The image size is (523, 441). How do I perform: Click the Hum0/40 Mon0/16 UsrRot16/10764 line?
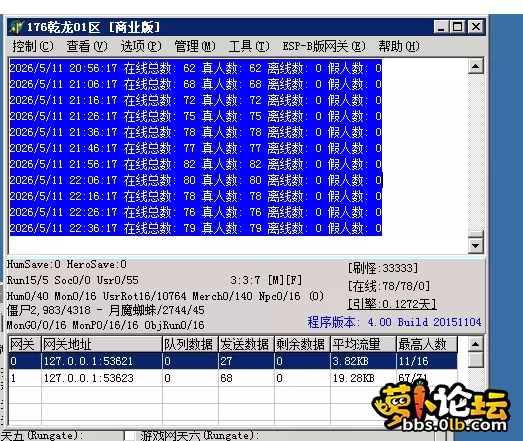point(165,296)
